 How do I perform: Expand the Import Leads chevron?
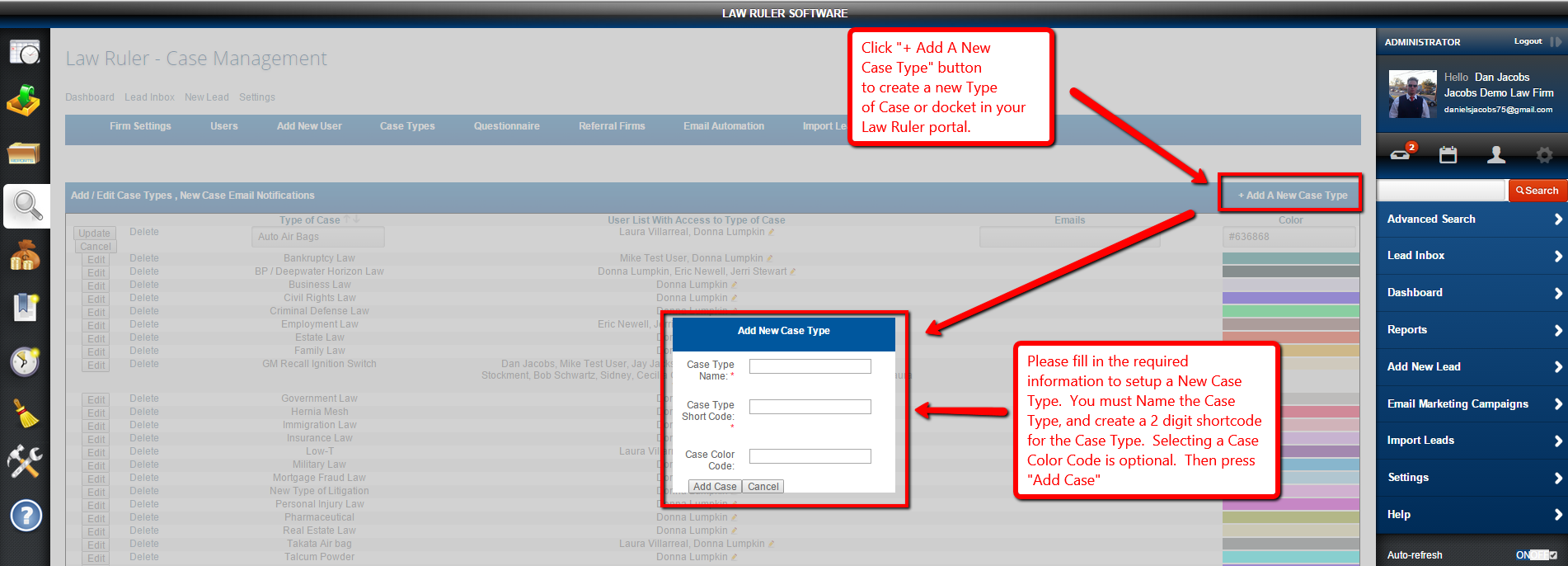(x=1558, y=441)
